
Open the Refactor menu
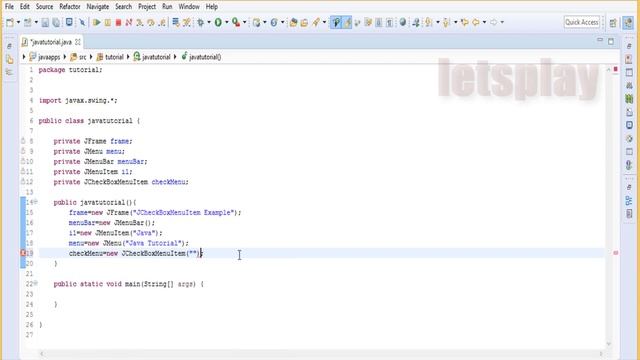pyautogui.click(x=70, y=7)
